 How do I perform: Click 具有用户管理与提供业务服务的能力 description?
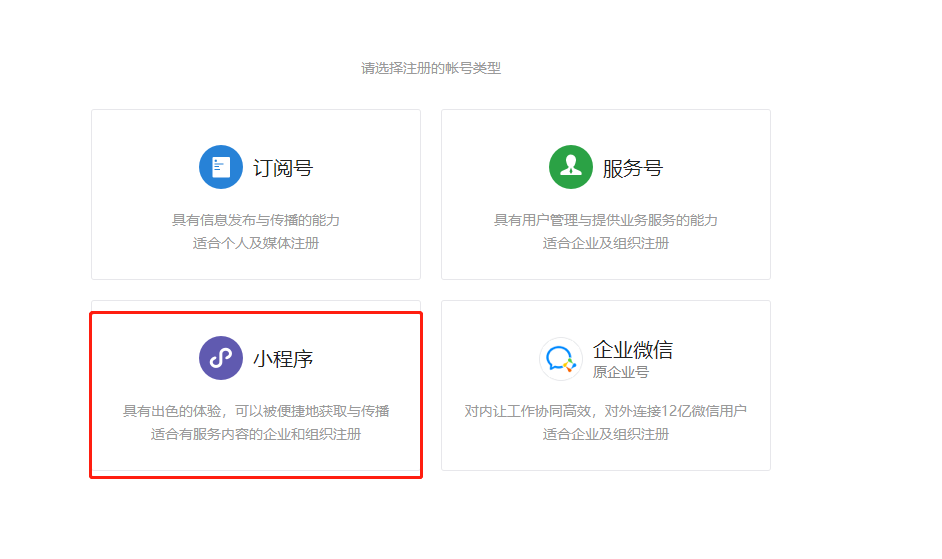[x=606, y=220]
